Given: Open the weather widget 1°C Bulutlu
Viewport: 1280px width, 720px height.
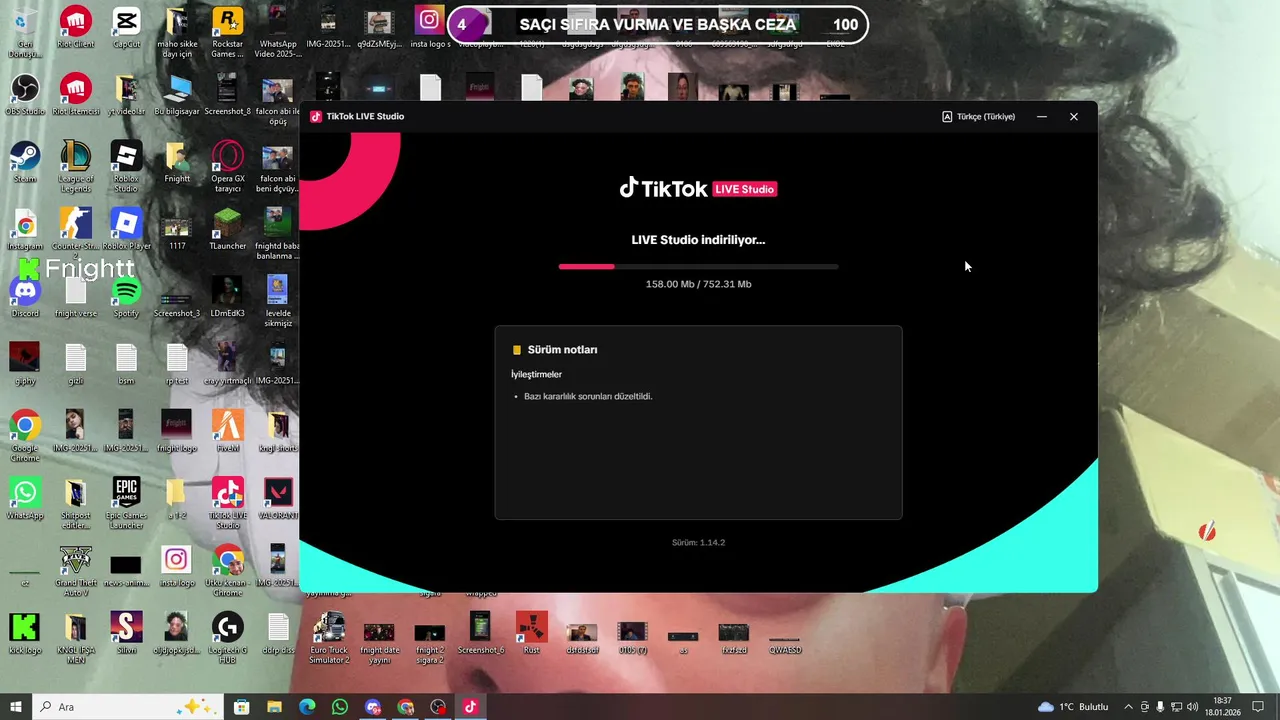Looking at the screenshot, I should point(1073,707).
